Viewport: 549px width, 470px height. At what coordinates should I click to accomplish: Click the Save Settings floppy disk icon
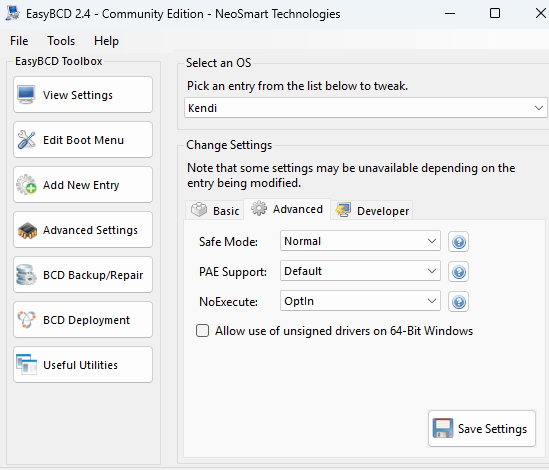(x=443, y=428)
